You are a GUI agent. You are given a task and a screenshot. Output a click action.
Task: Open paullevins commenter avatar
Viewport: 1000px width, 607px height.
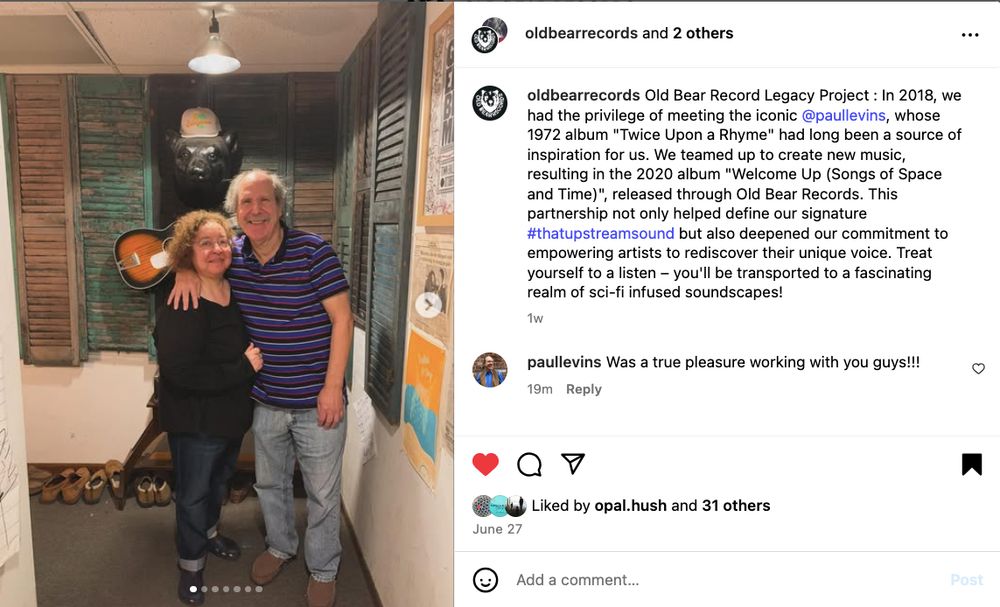(490, 370)
